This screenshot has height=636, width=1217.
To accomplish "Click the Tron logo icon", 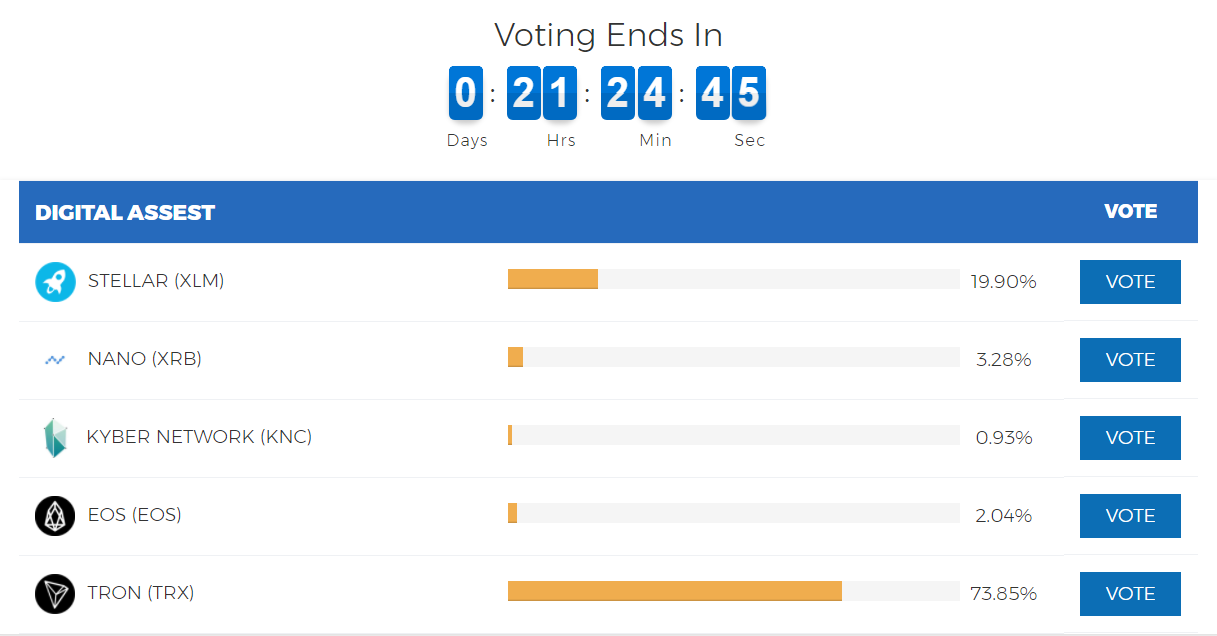I will tap(55, 594).
